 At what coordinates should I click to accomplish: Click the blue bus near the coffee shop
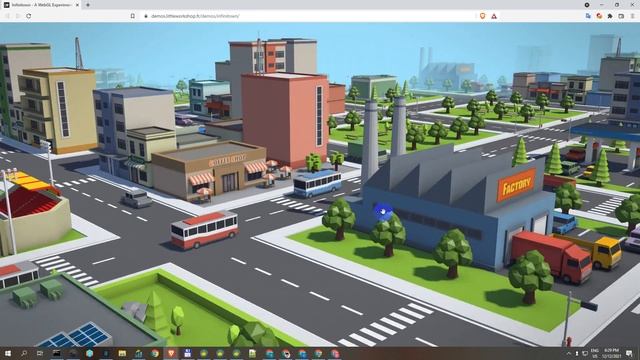pyautogui.click(x=317, y=184)
